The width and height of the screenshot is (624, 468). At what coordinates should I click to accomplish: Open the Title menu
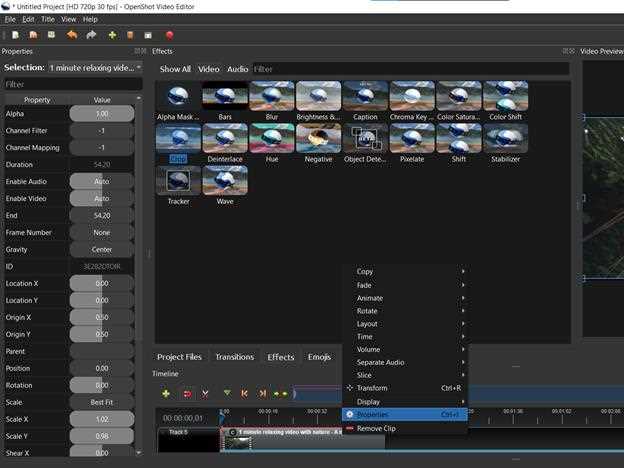tap(48, 19)
